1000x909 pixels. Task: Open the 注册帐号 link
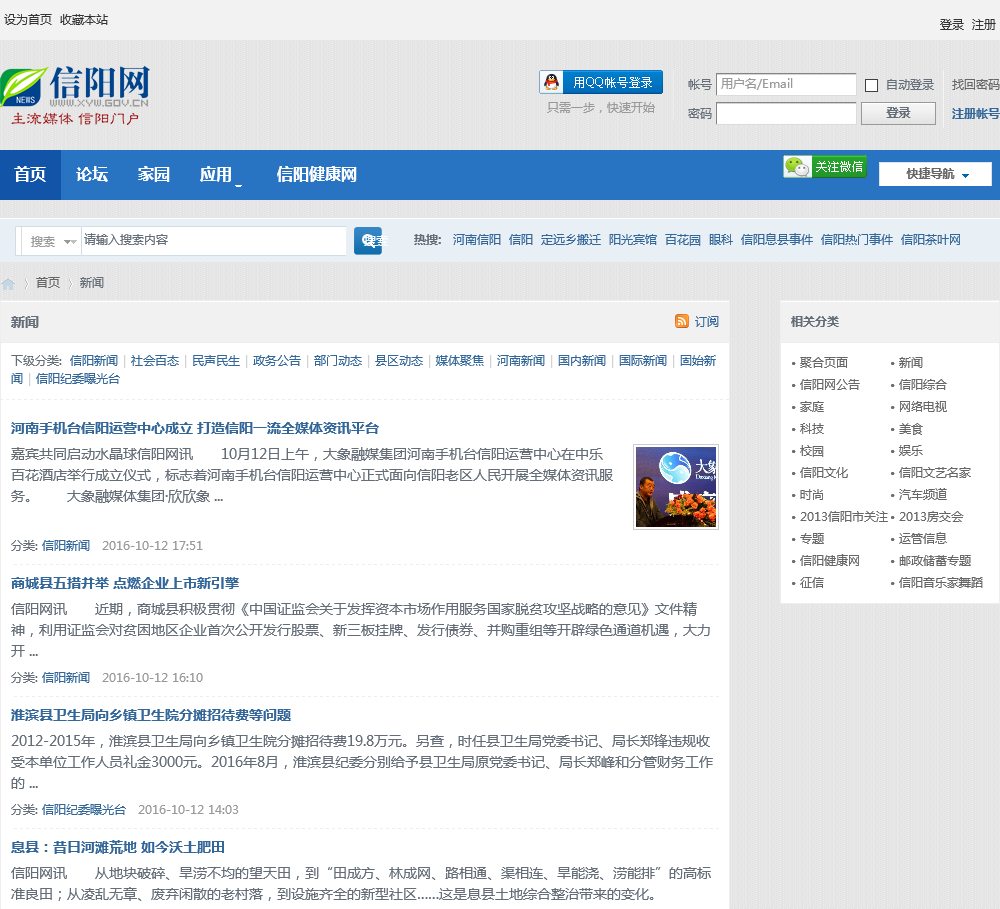click(975, 114)
